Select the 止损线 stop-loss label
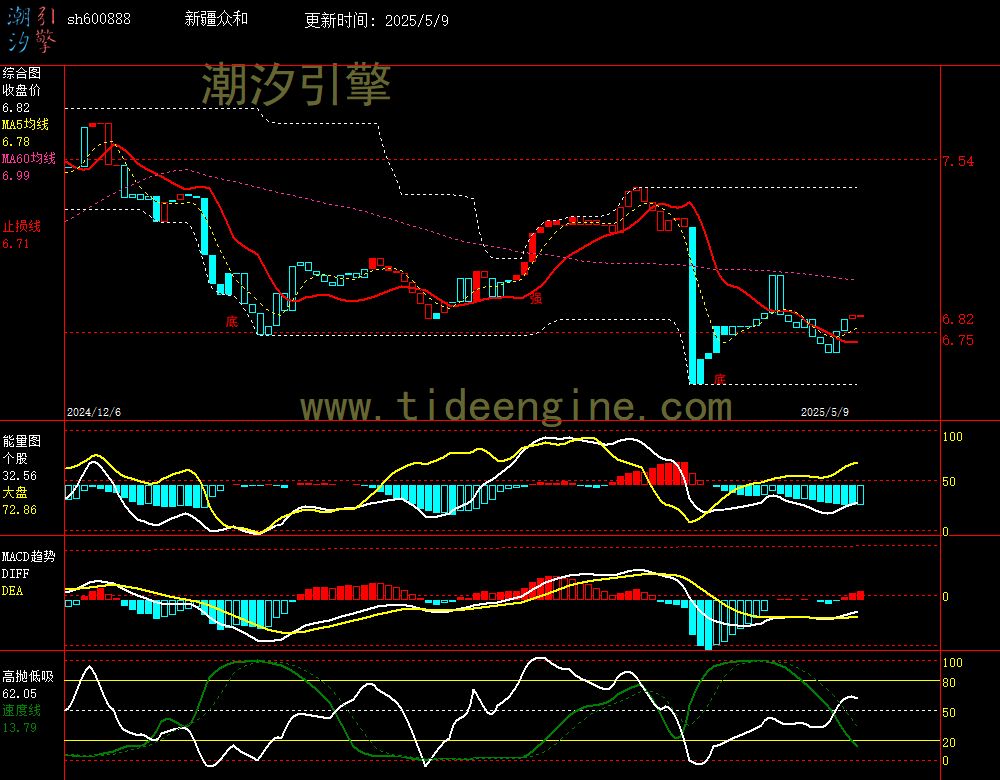Screen dimensions: 1000x780 tap(21, 226)
